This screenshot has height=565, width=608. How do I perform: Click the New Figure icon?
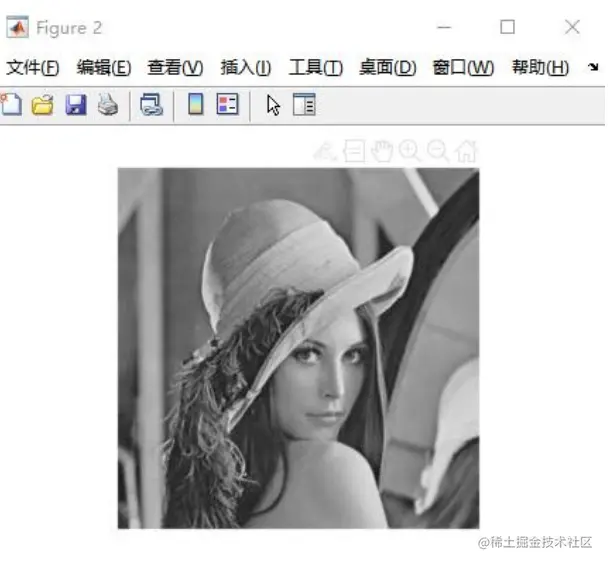11,104
